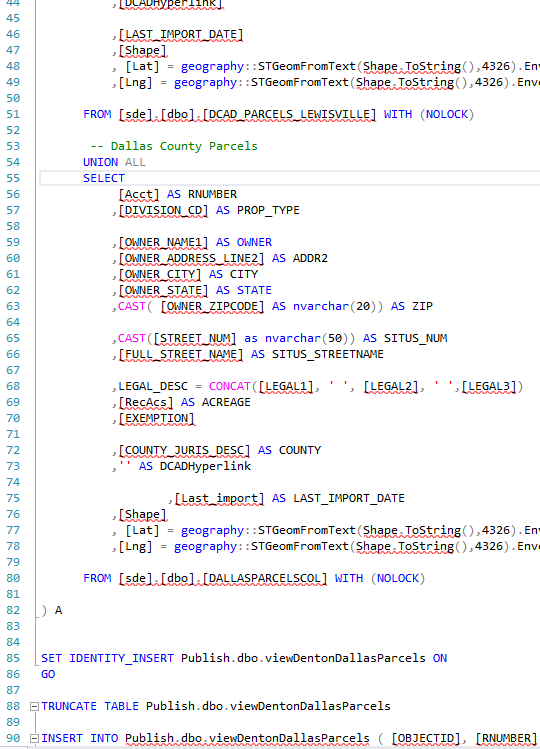Click the UNION keyword on line 54
The image size is (540, 749).
pos(100,162)
